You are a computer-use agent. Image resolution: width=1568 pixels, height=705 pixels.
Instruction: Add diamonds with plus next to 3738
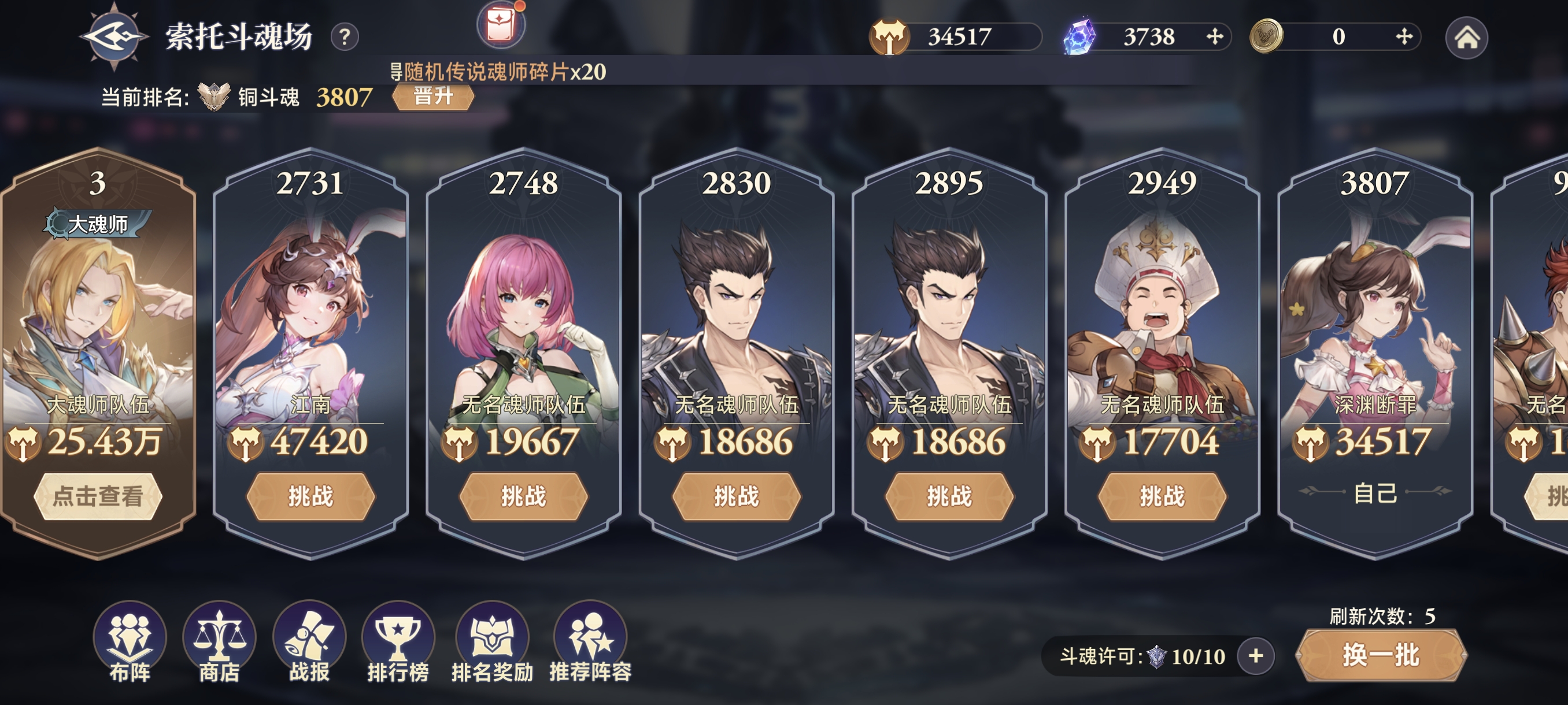coord(1215,36)
